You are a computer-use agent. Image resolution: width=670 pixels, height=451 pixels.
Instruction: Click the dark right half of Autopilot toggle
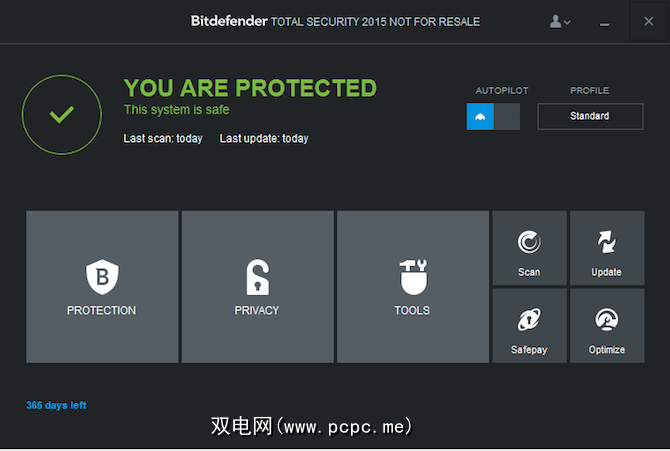pos(508,116)
